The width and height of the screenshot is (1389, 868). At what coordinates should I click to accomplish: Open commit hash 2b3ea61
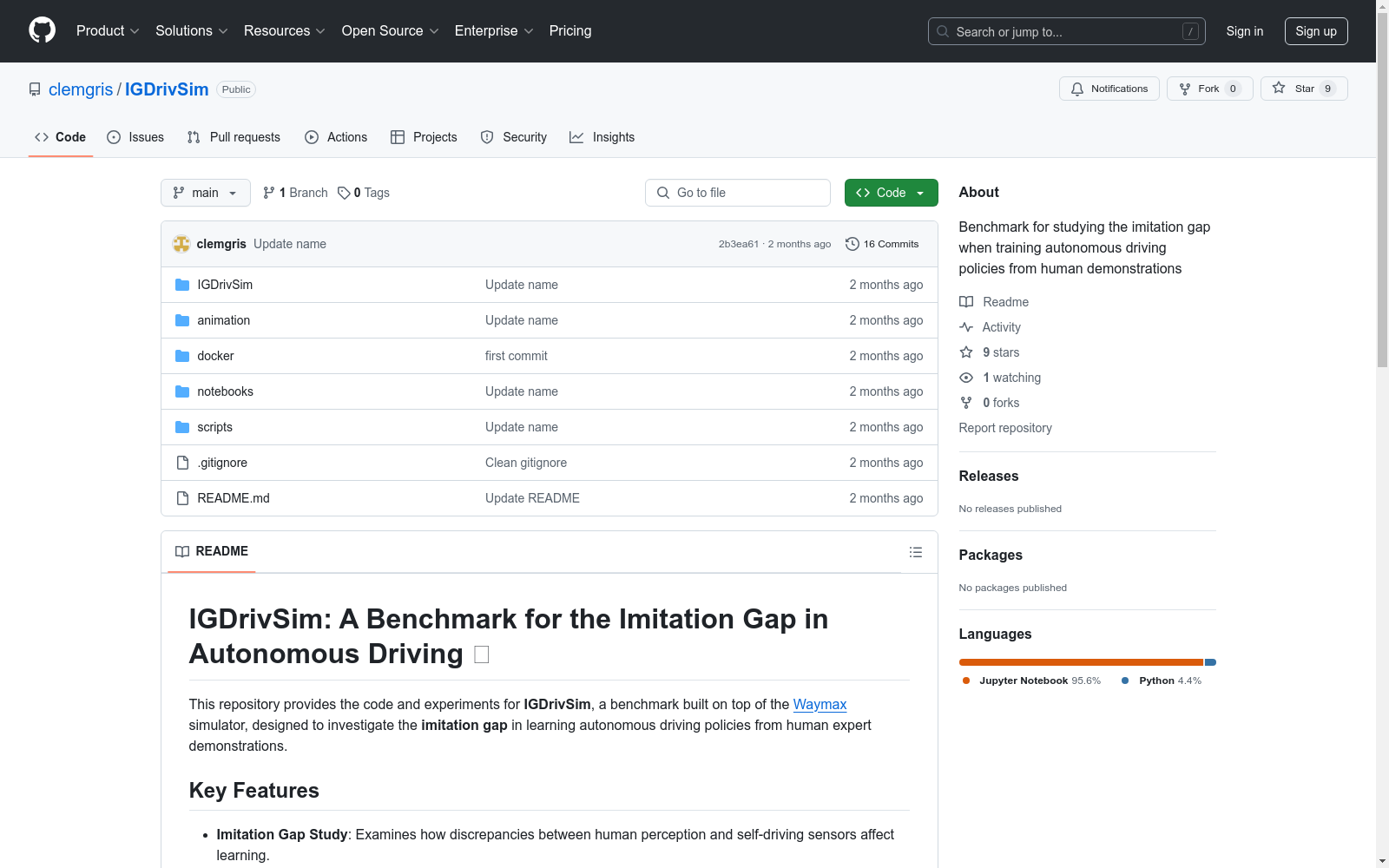click(x=739, y=244)
